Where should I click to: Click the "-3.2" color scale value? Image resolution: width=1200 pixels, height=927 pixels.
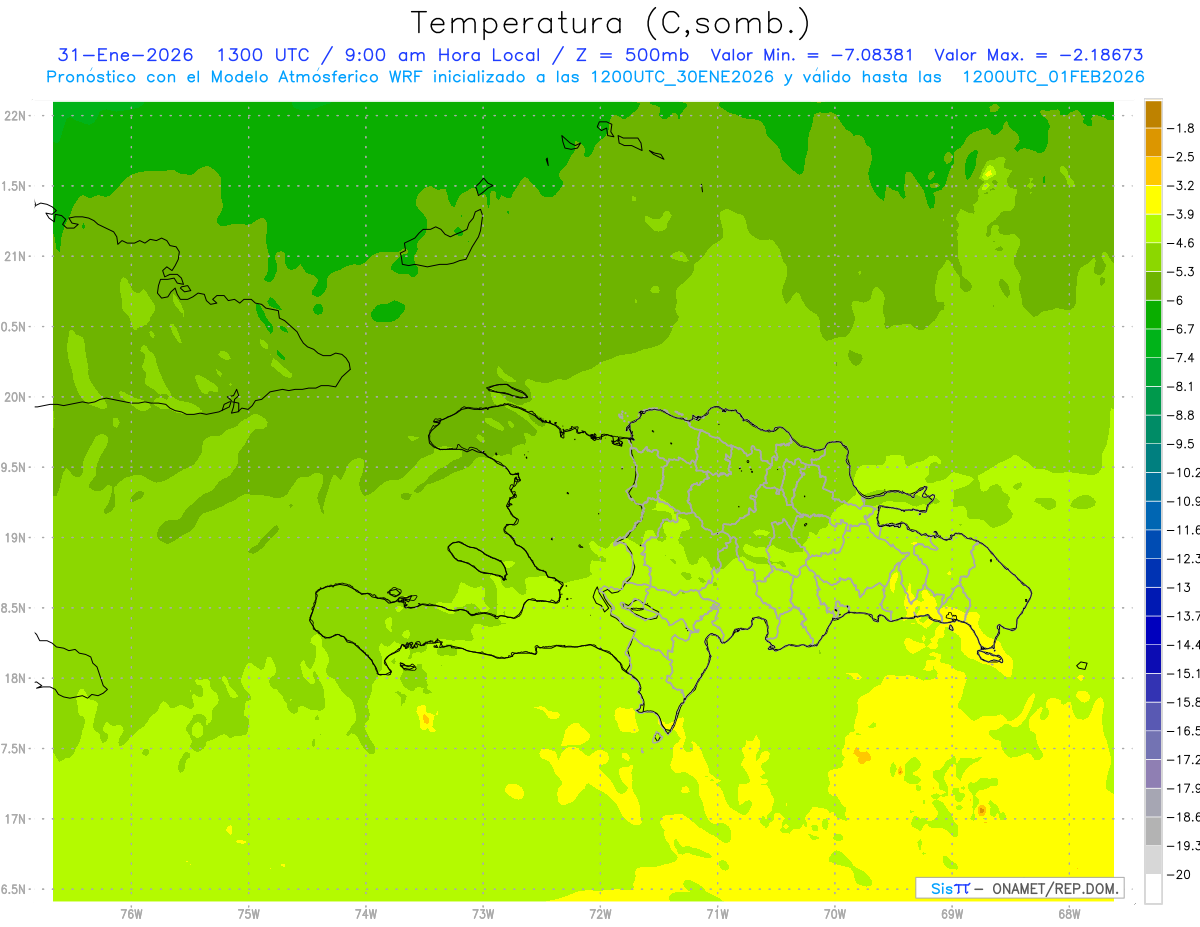click(x=1181, y=186)
